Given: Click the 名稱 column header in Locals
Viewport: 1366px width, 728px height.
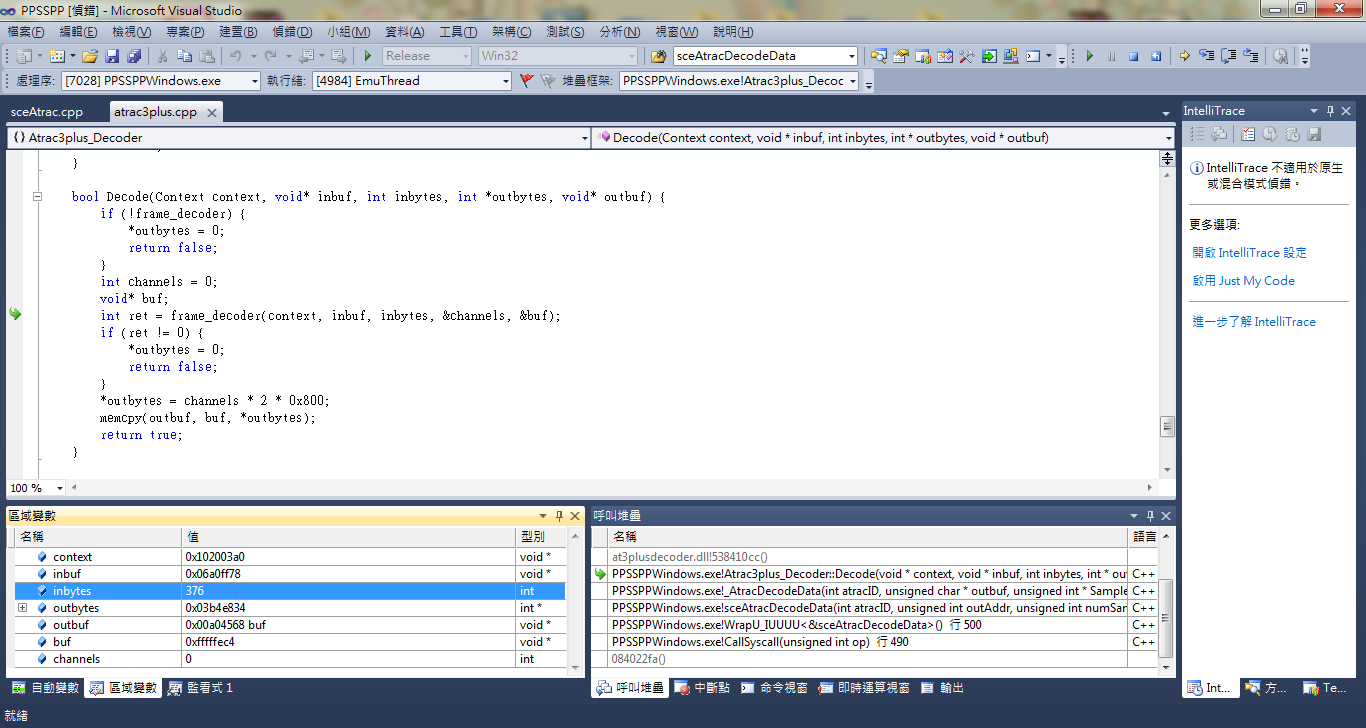Looking at the screenshot, I should pos(98,537).
